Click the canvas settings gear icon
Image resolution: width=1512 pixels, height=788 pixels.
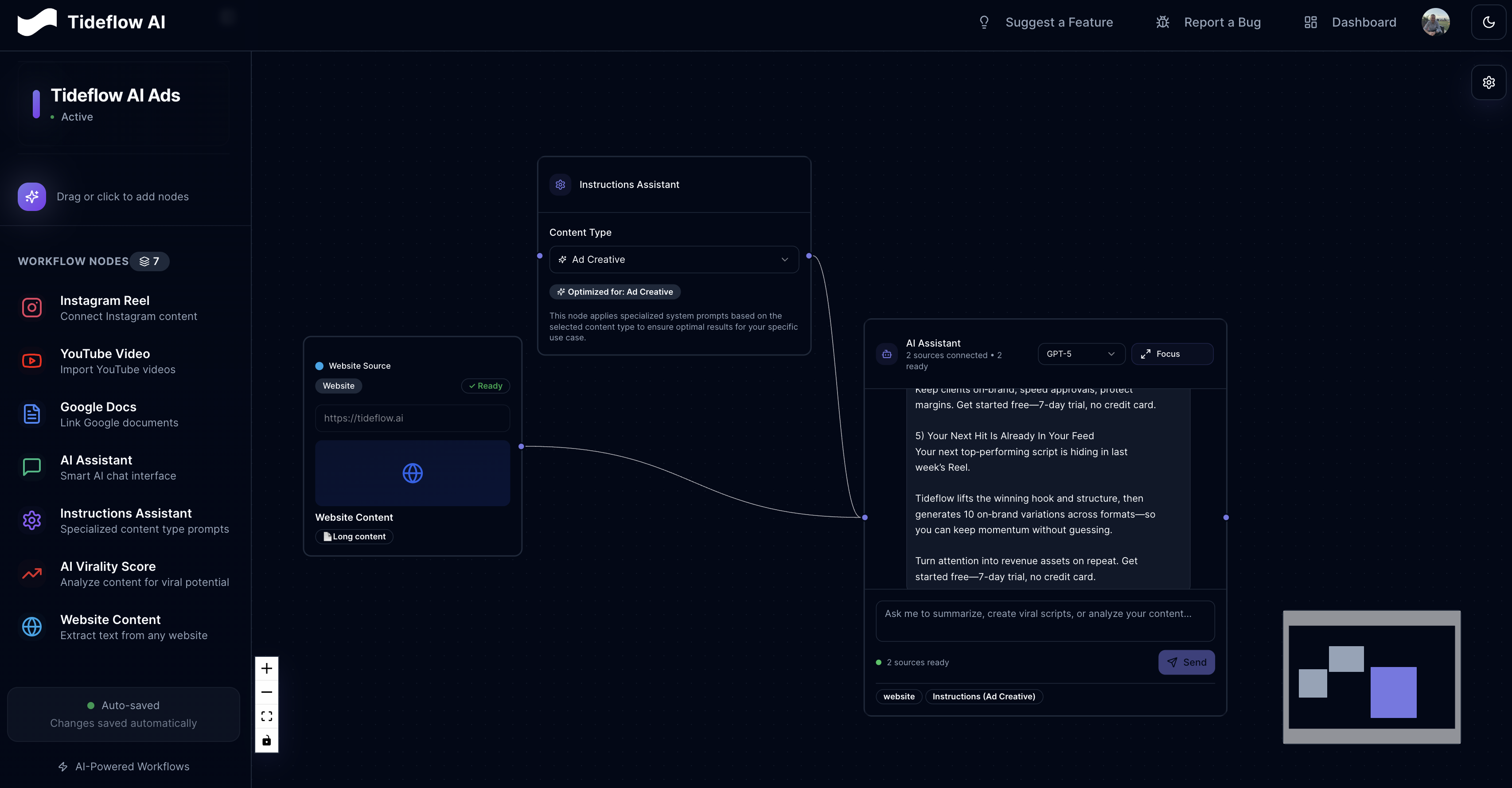pyautogui.click(x=1489, y=82)
